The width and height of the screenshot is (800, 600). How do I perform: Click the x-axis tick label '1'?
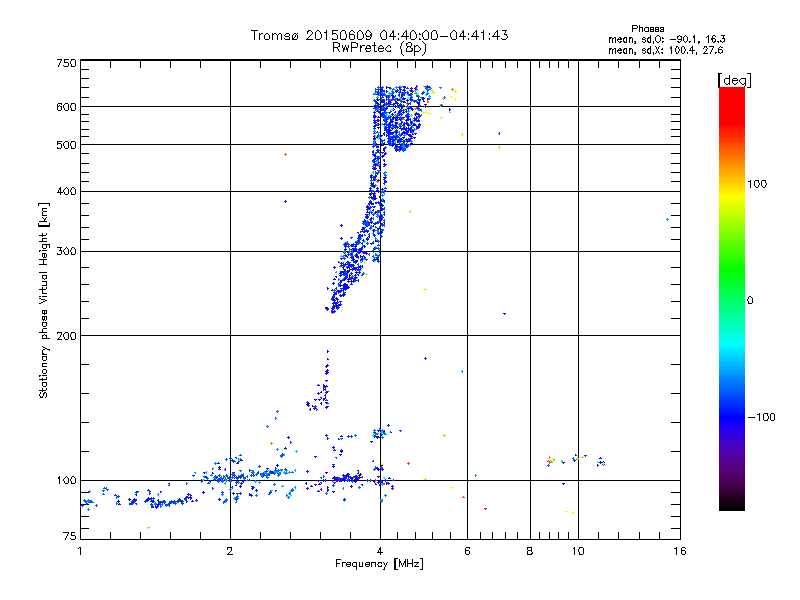tap(80, 551)
